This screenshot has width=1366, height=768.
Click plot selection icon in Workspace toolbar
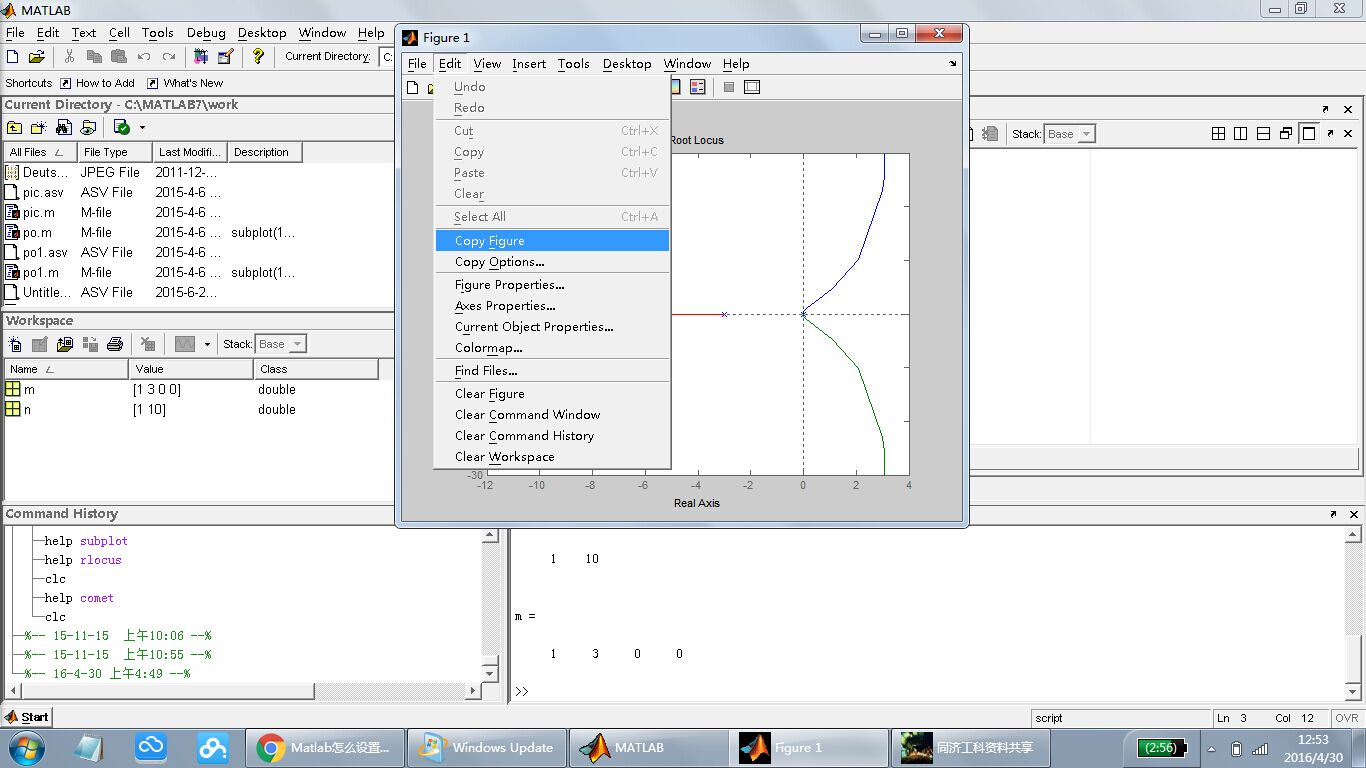184,344
